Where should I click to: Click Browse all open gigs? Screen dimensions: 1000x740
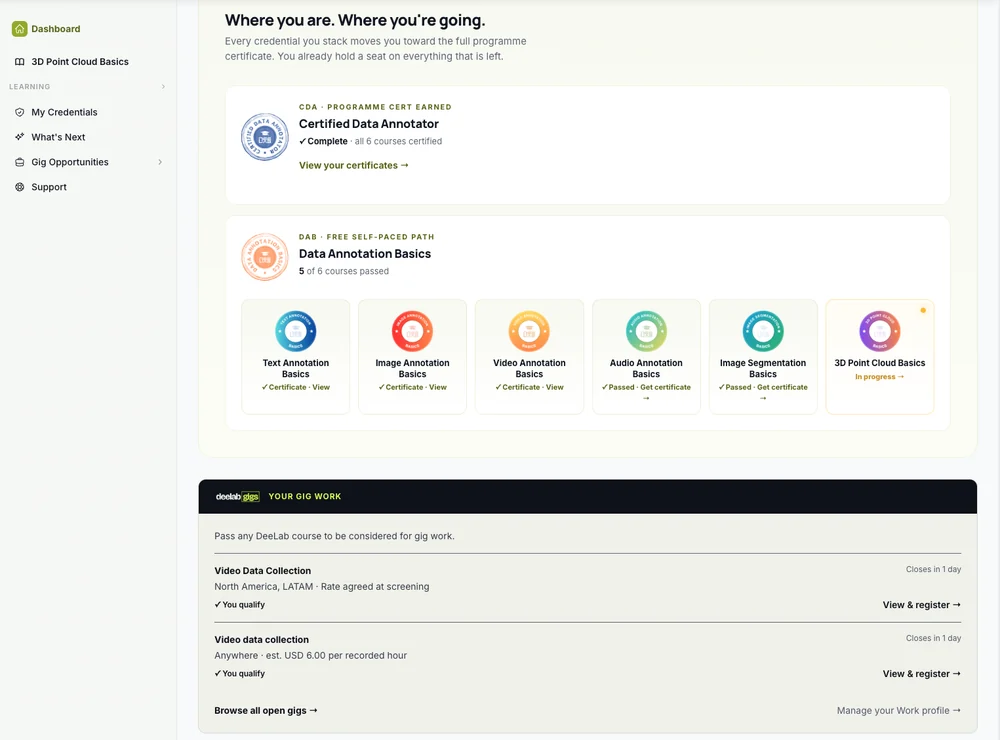point(266,711)
